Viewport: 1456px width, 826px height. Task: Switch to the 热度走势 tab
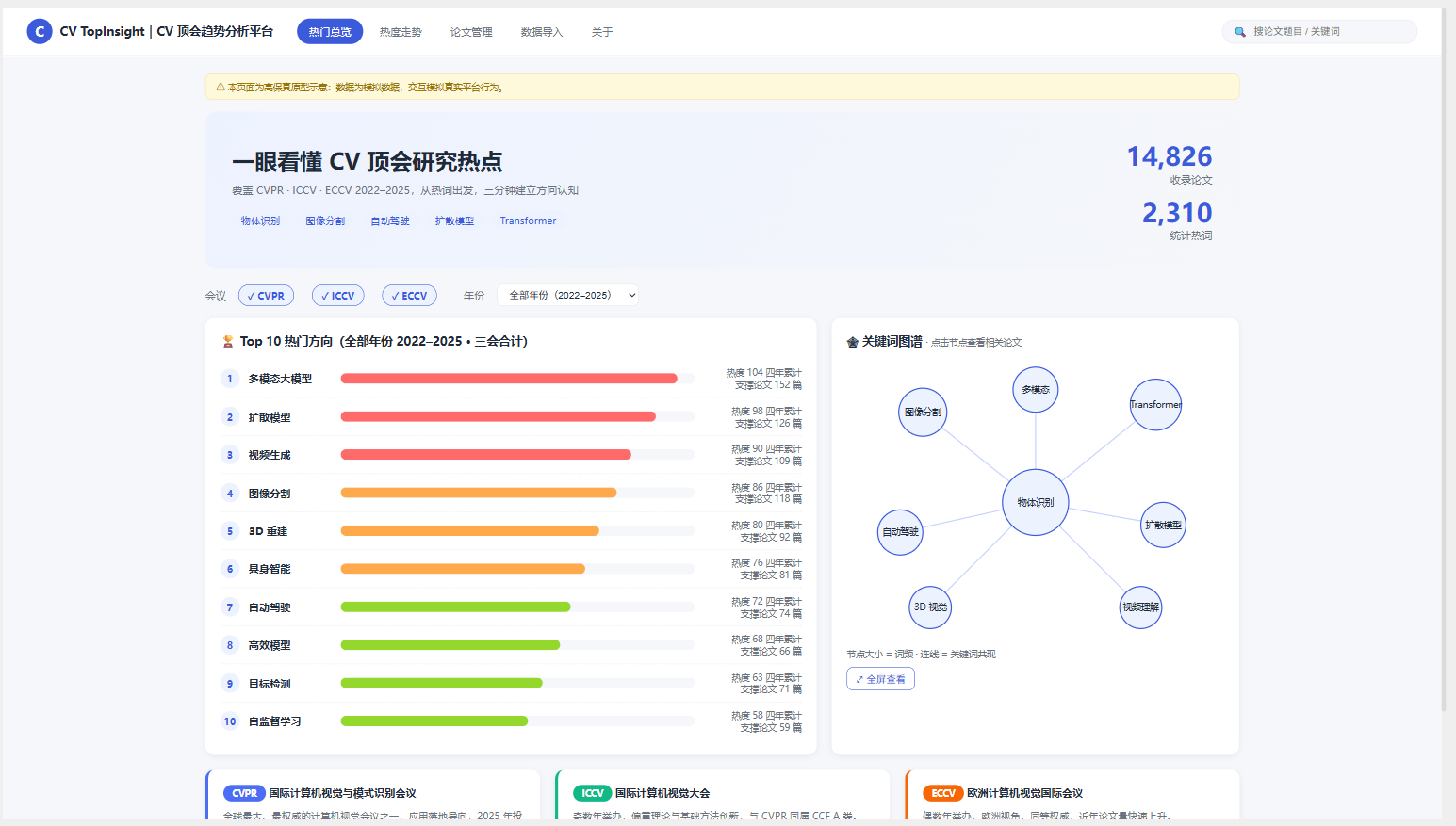401,32
